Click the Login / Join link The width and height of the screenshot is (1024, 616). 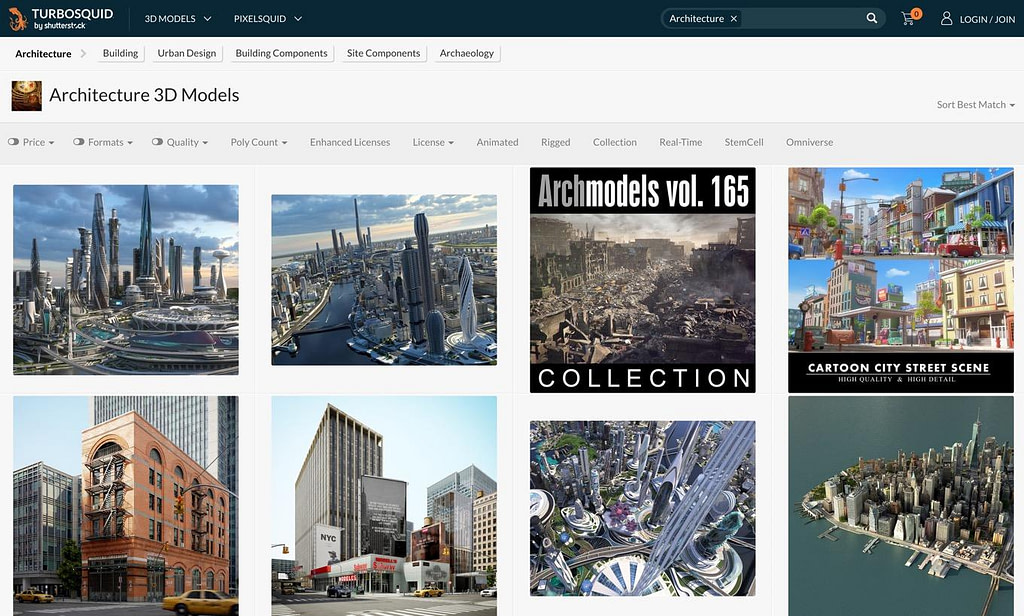(x=987, y=19)
